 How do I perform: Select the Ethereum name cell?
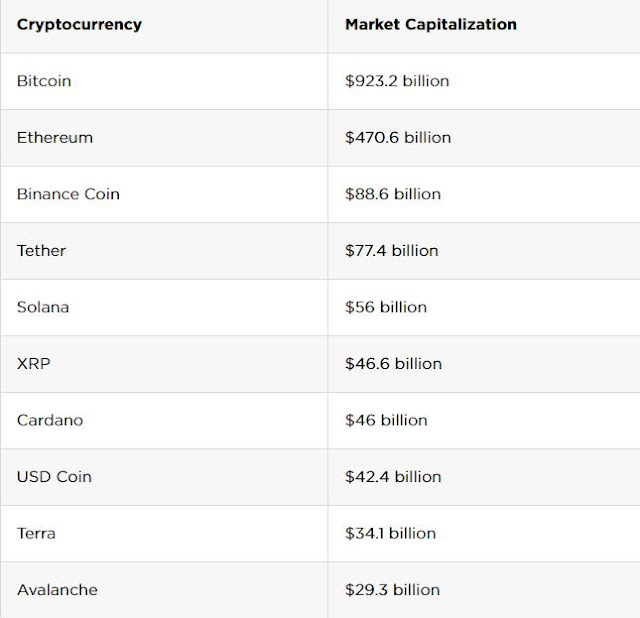click(x=57, y=137)
